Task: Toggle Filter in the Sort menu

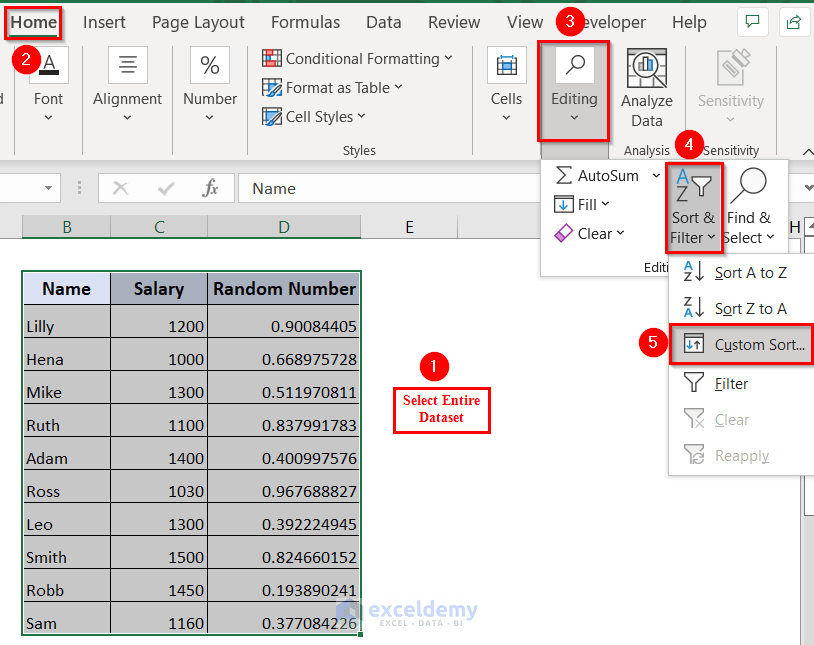Action: 731,383
